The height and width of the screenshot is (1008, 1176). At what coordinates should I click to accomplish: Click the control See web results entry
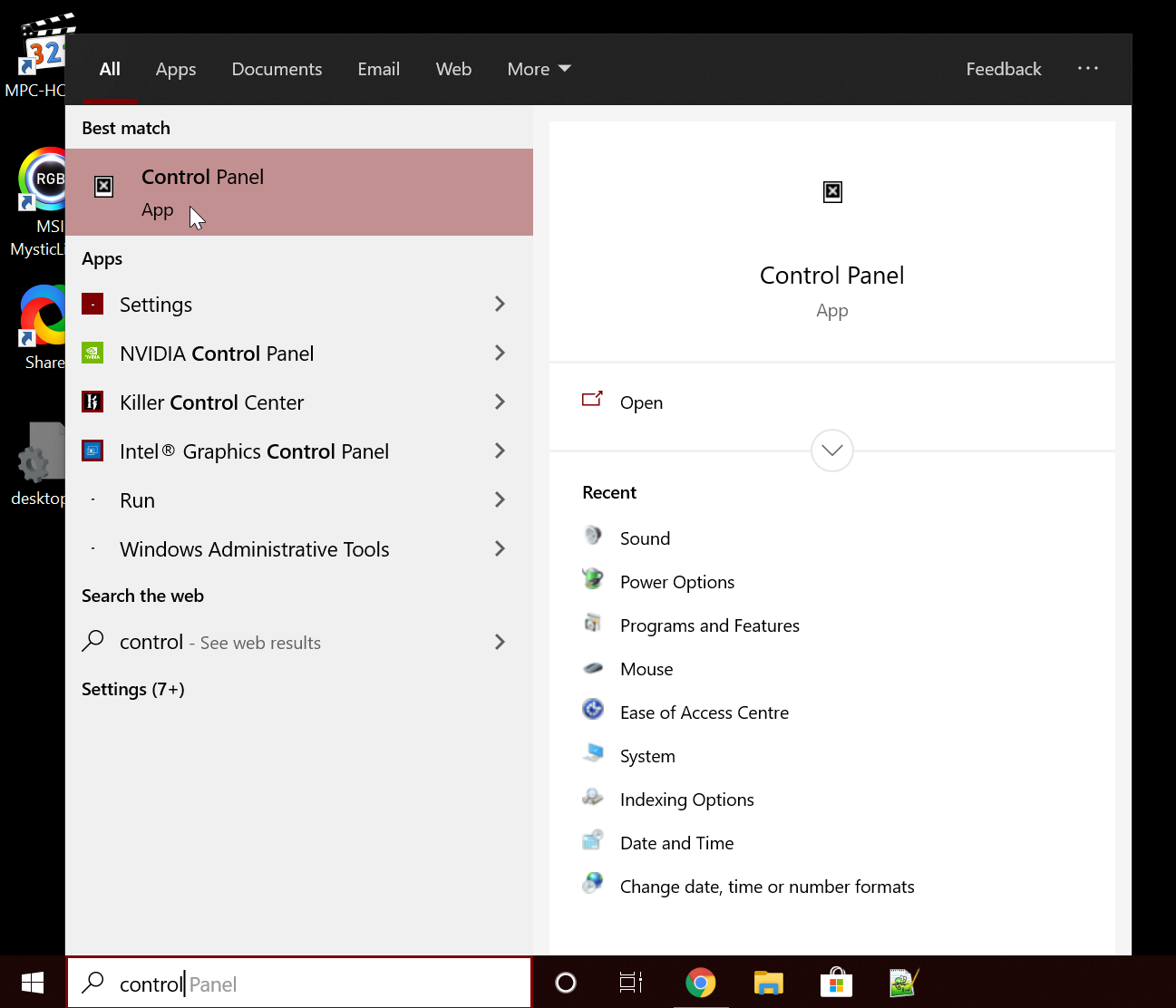pyautogui.click(x=299, y=642)
